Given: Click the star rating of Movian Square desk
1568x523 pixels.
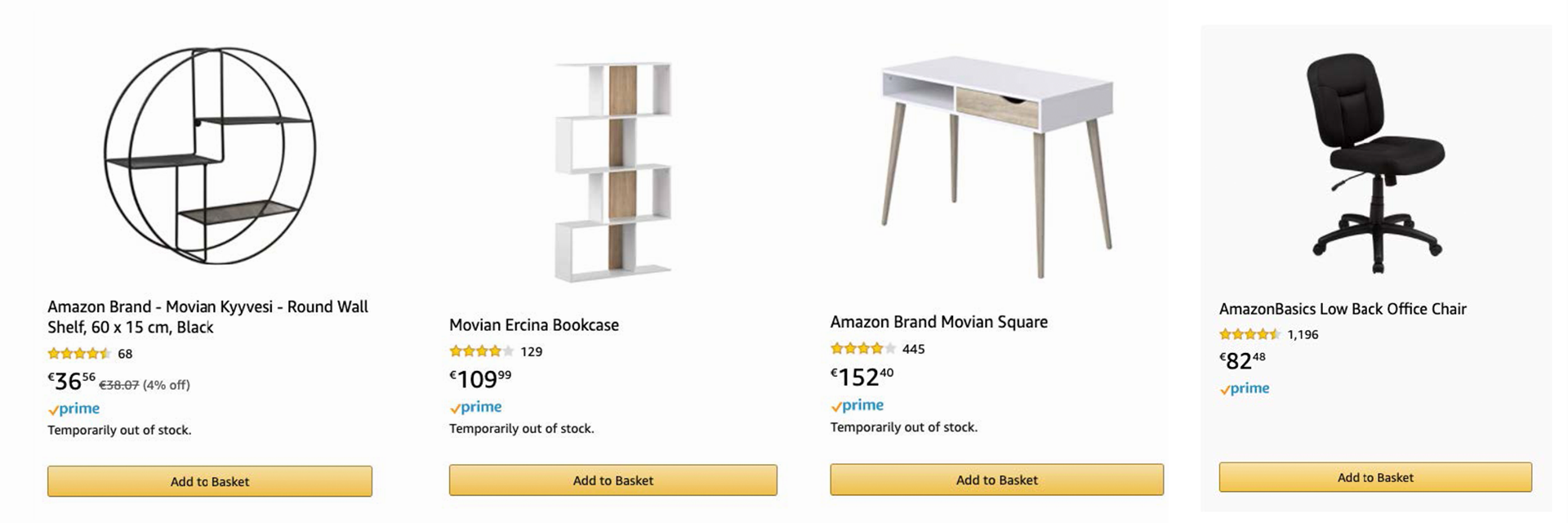Looking at the screenshot, I should [x=863, y=349].
